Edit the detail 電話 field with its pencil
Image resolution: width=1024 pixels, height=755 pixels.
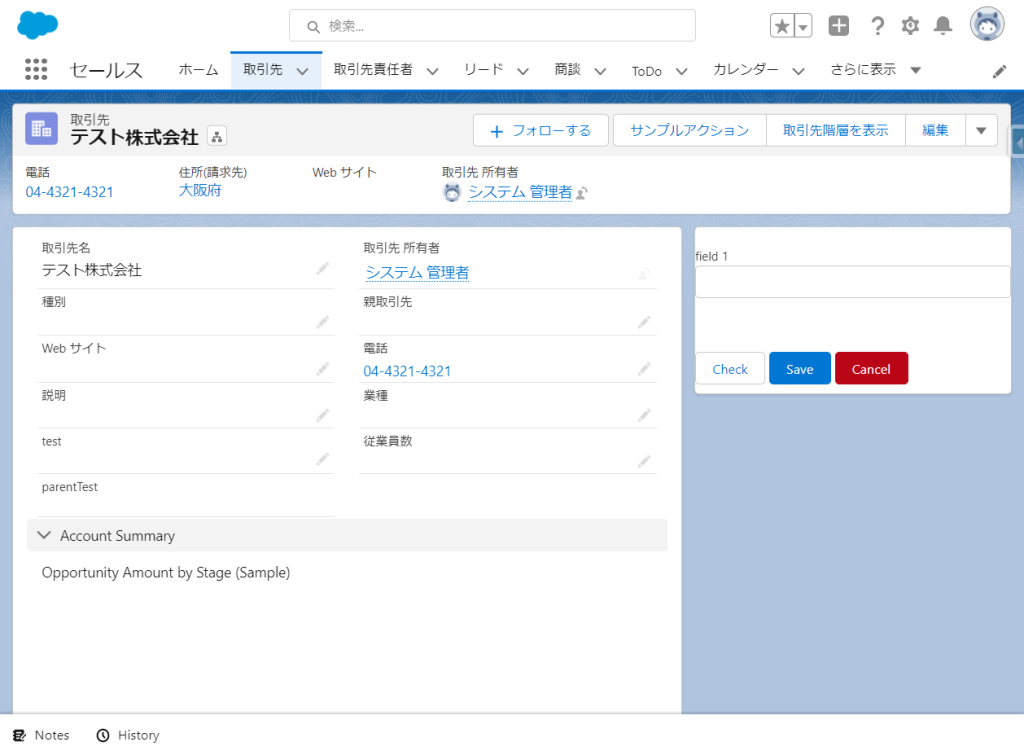pyautogui.click(x=644, y=370)
